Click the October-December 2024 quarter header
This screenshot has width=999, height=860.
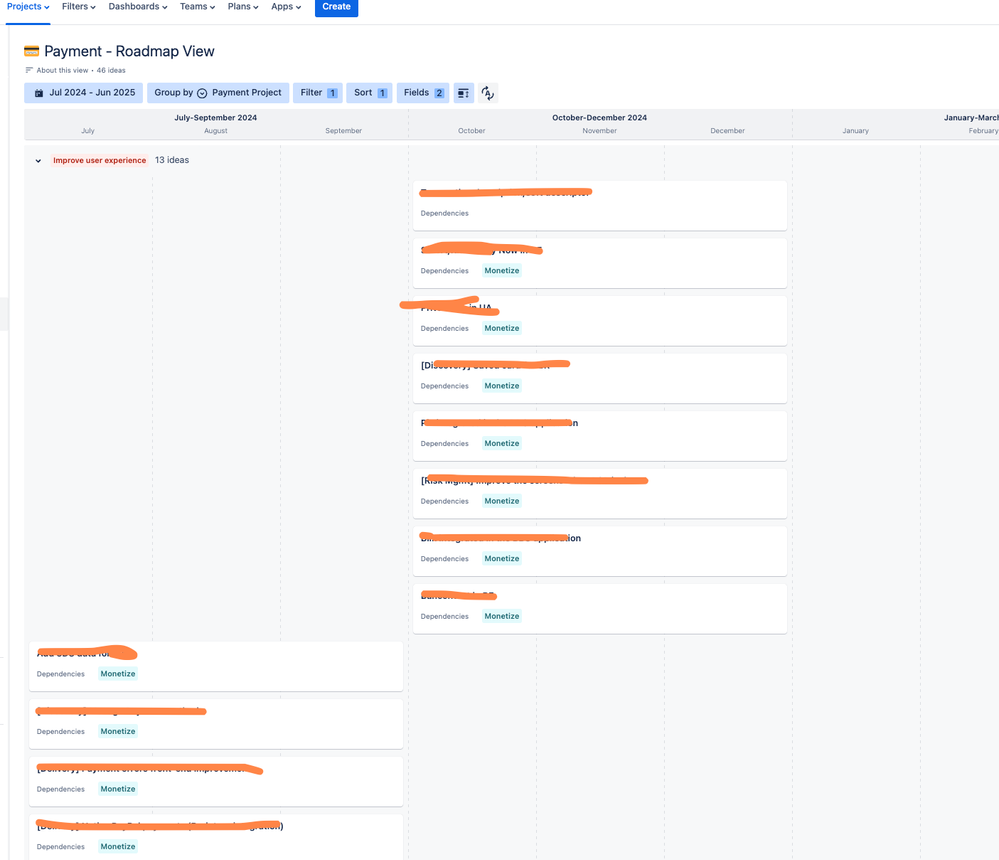[600, 118]
